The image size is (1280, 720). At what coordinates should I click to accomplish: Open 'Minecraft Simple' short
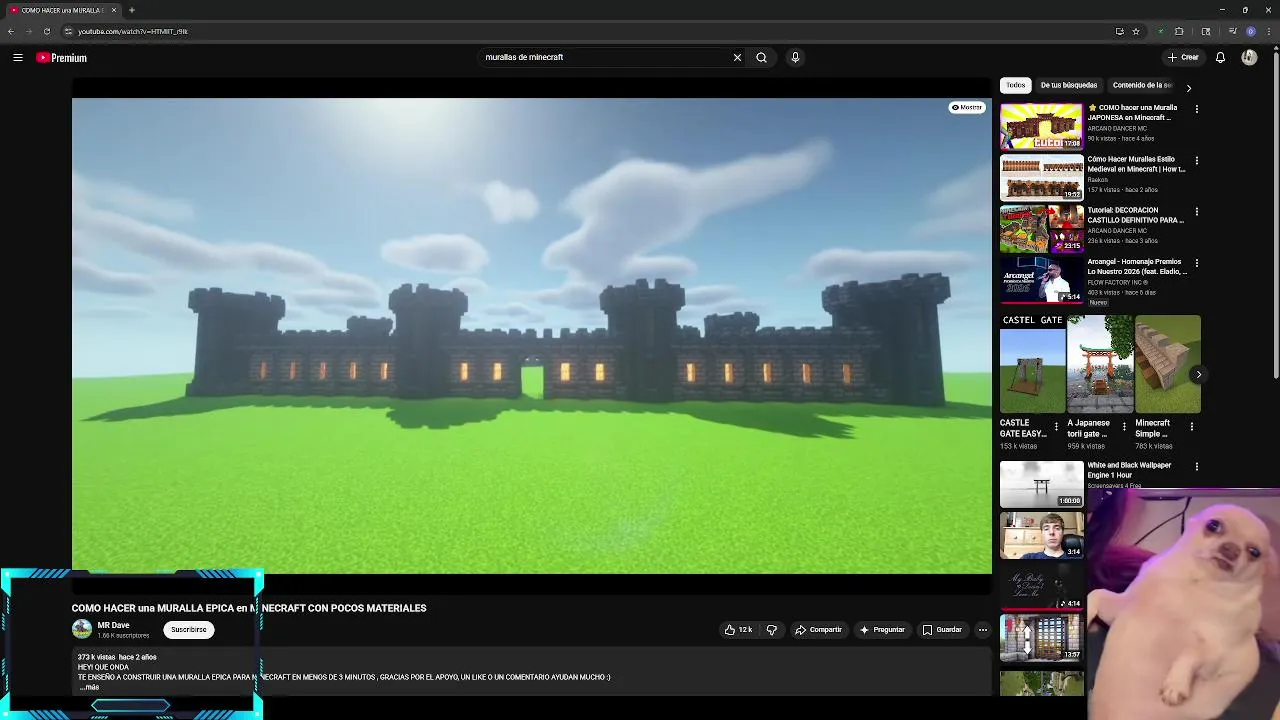point(1168,365)
